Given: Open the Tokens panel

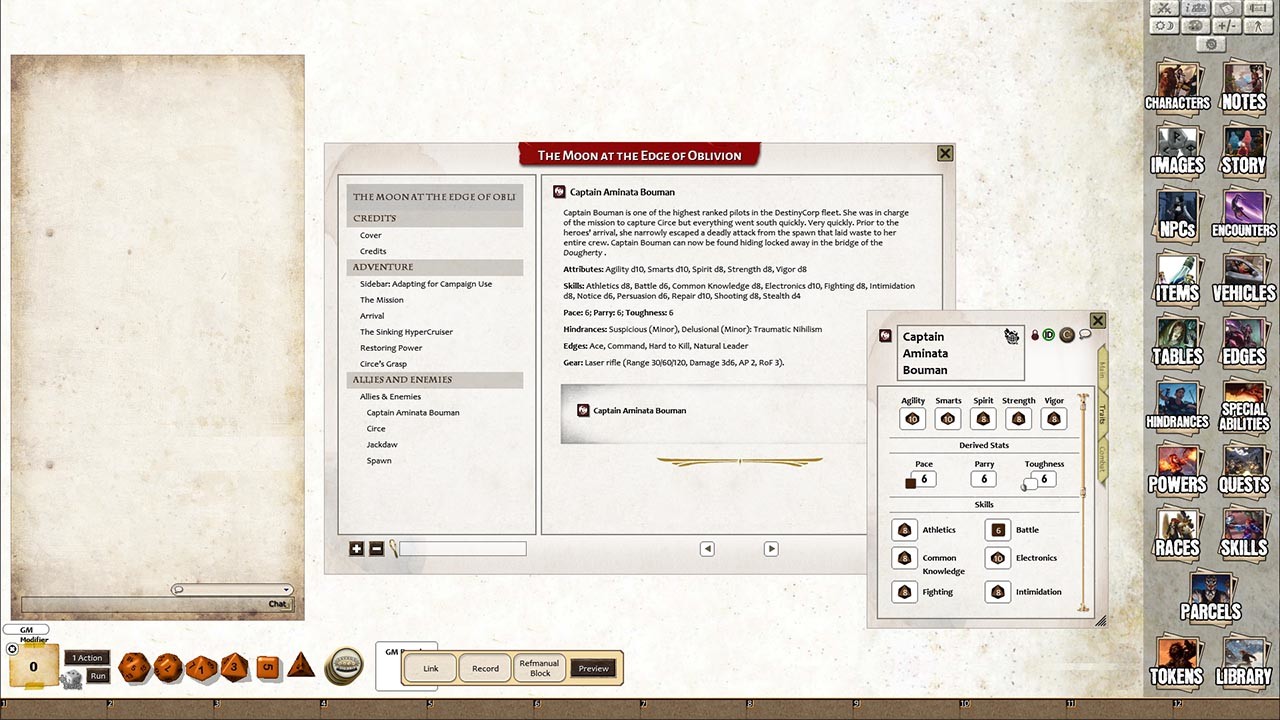Looking at the screenshot, I should tap(1177, 662).
